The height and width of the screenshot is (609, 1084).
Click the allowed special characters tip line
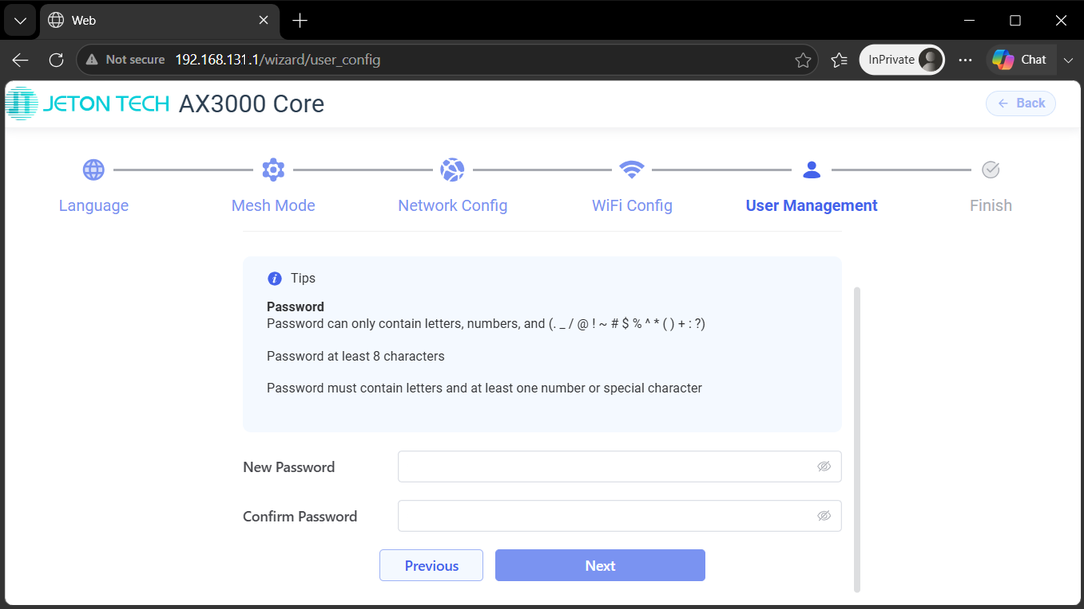[x=486, y=324]
